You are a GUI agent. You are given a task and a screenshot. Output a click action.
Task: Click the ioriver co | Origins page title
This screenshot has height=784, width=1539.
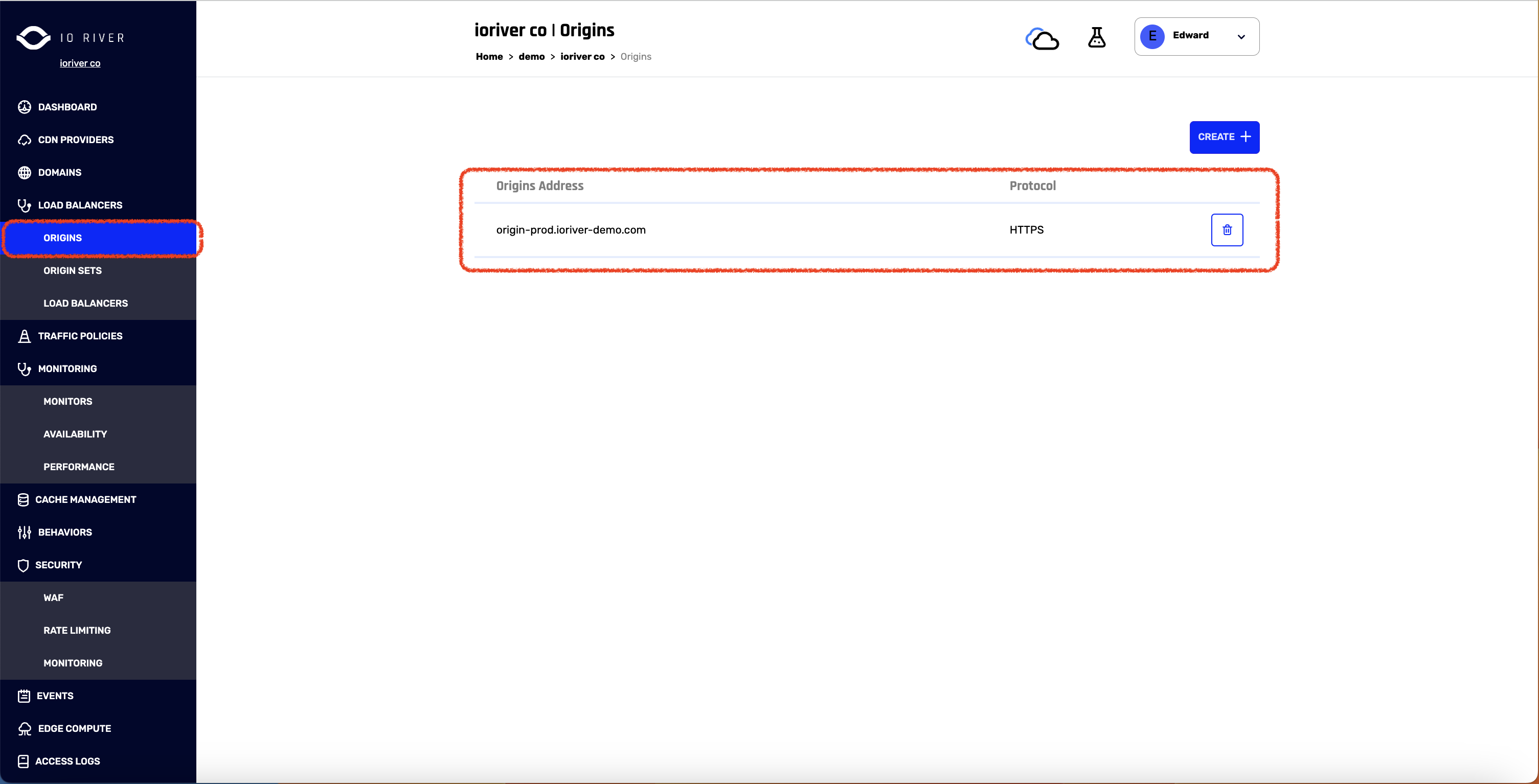tap(544, 31)
